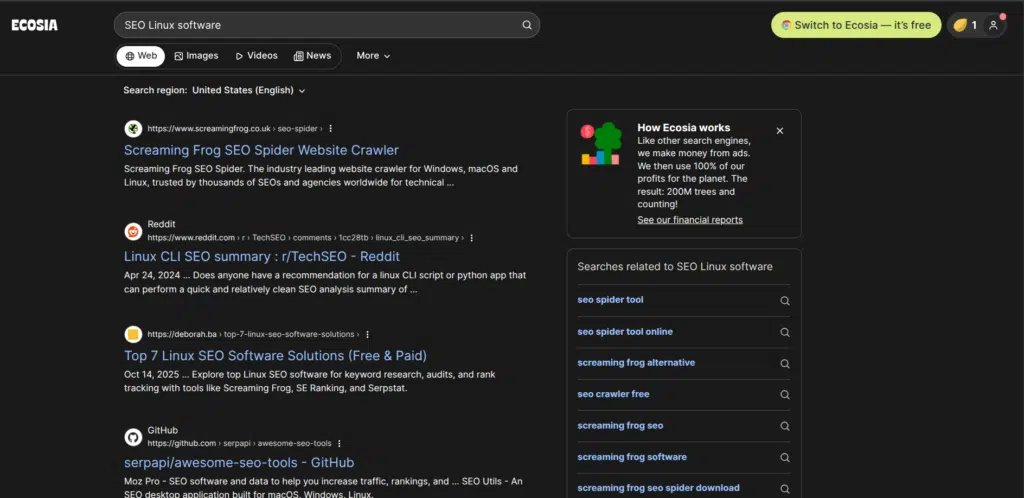Image resolution: width=1024 pixels, height=498 pixels.
Task: Click the reddit.com URL breadcrumb
Action: 306,238
